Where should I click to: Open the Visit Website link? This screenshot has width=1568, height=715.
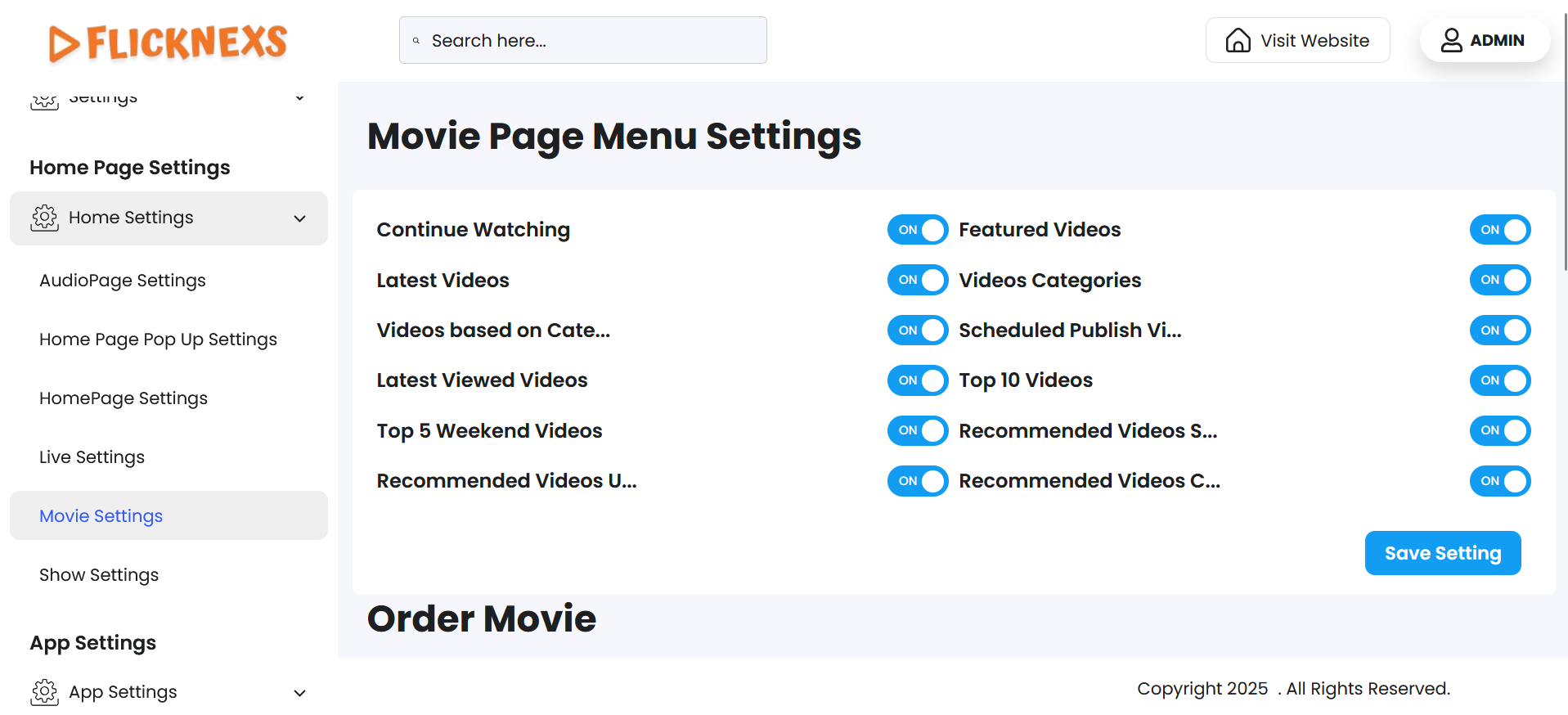1314,41
